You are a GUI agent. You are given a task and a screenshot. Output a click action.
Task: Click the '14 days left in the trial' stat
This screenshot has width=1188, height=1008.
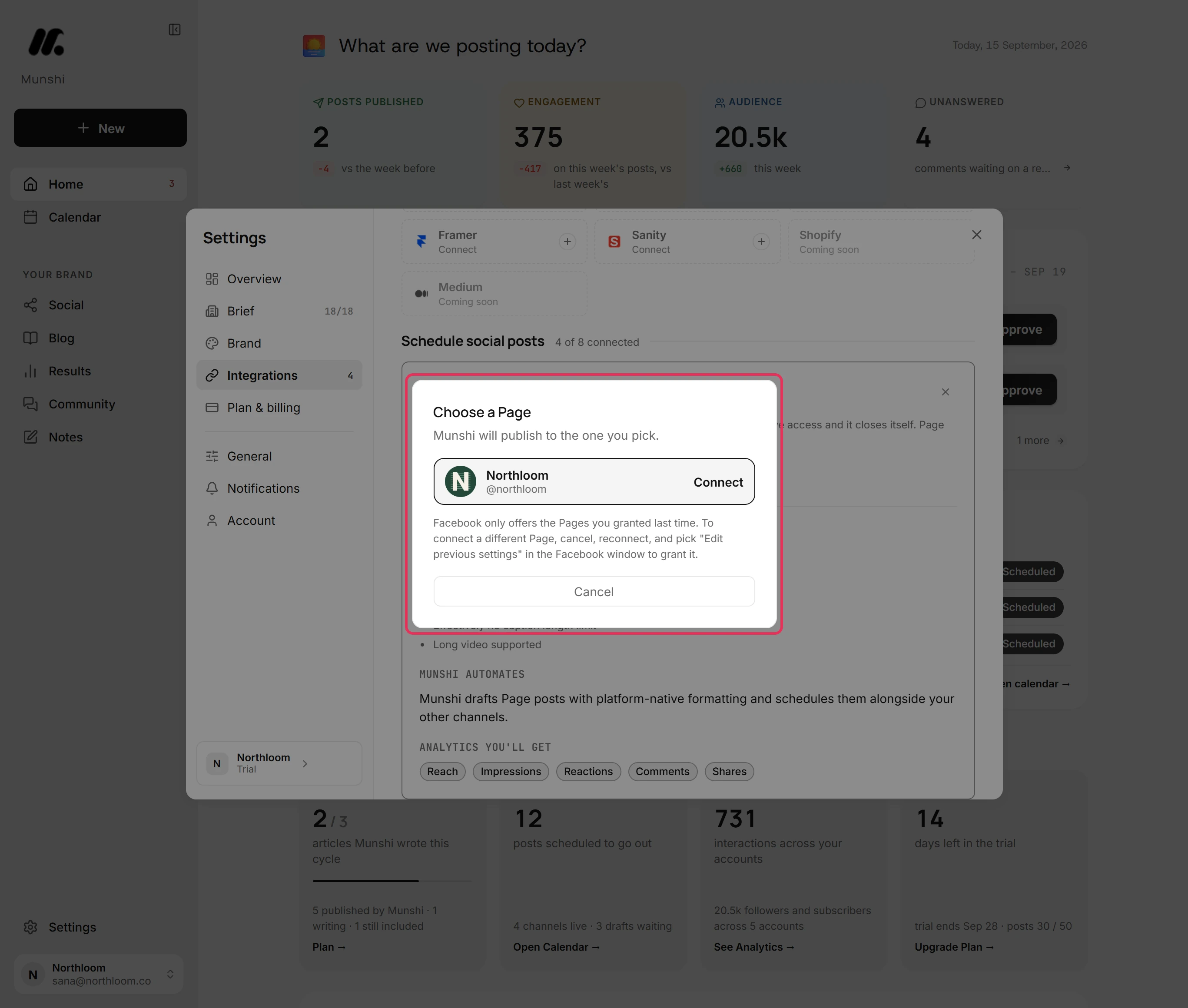coord(965,828)
